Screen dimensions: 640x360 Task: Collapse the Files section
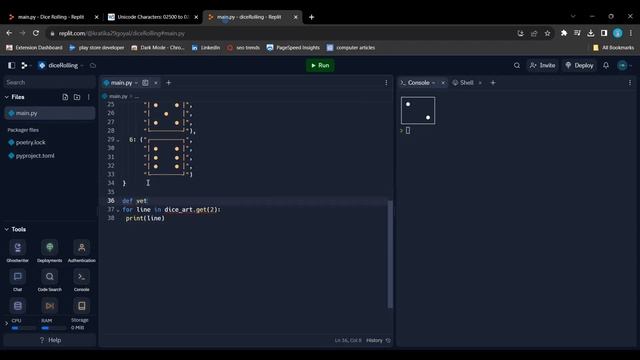[x=7, y=97]
